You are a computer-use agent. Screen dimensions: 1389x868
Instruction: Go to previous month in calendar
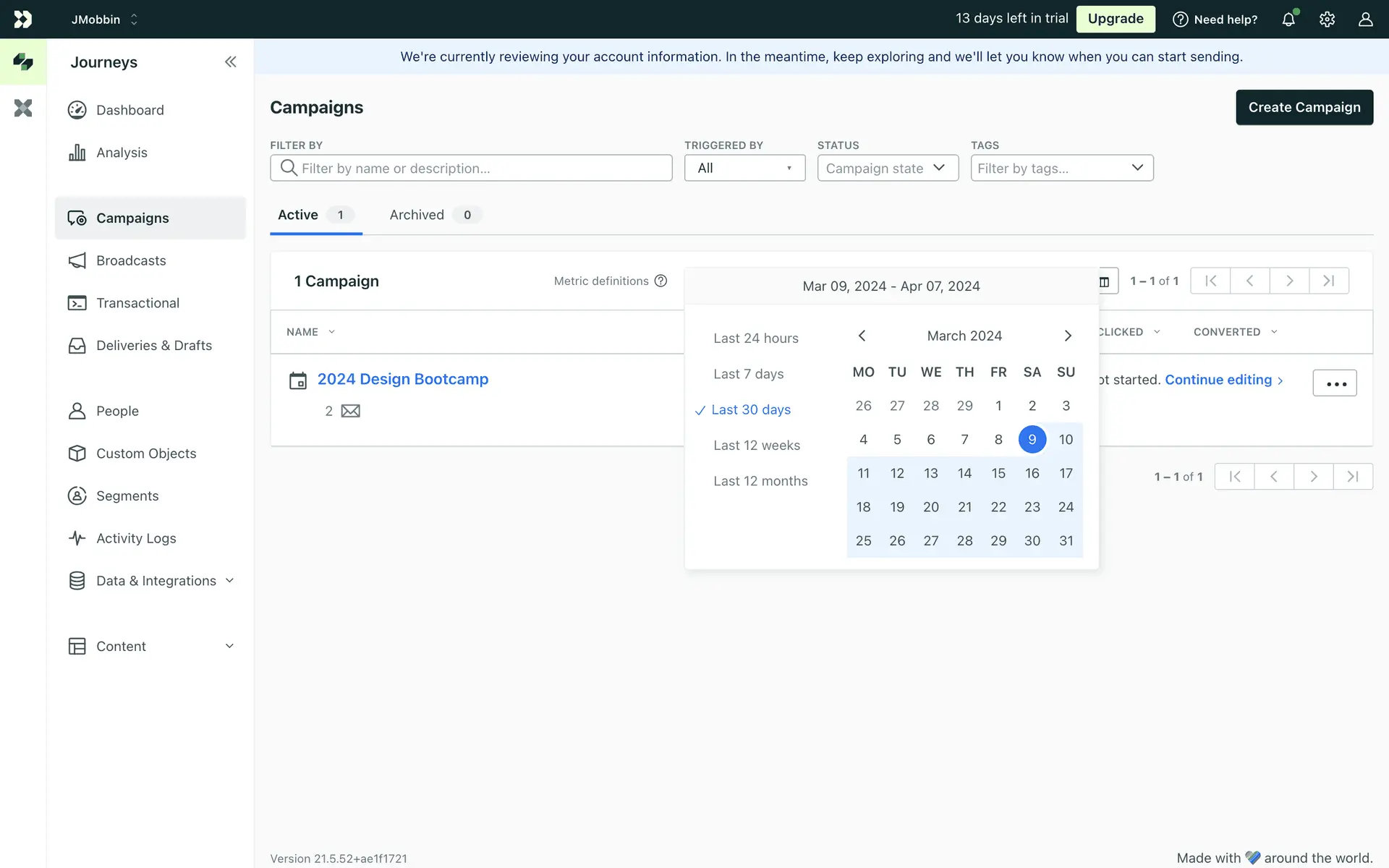point(862,336)
